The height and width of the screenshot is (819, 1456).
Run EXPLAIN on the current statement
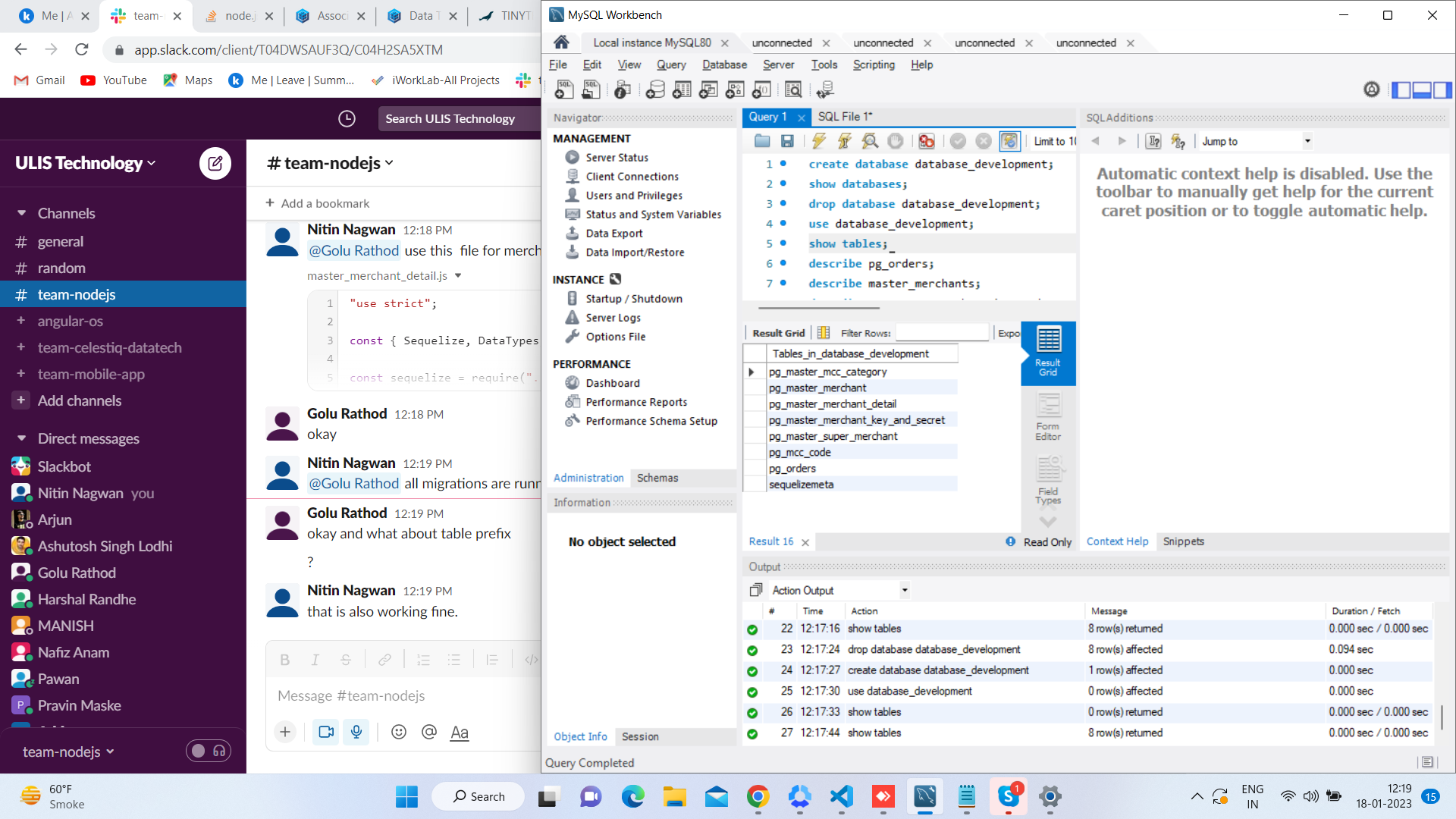(870, 141)
